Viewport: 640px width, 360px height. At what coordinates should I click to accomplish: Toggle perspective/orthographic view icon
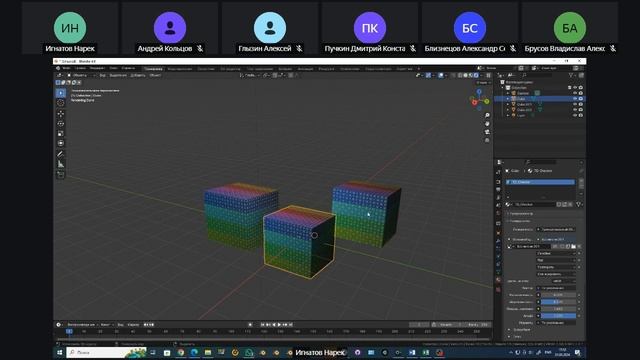[x=487, y=140]
